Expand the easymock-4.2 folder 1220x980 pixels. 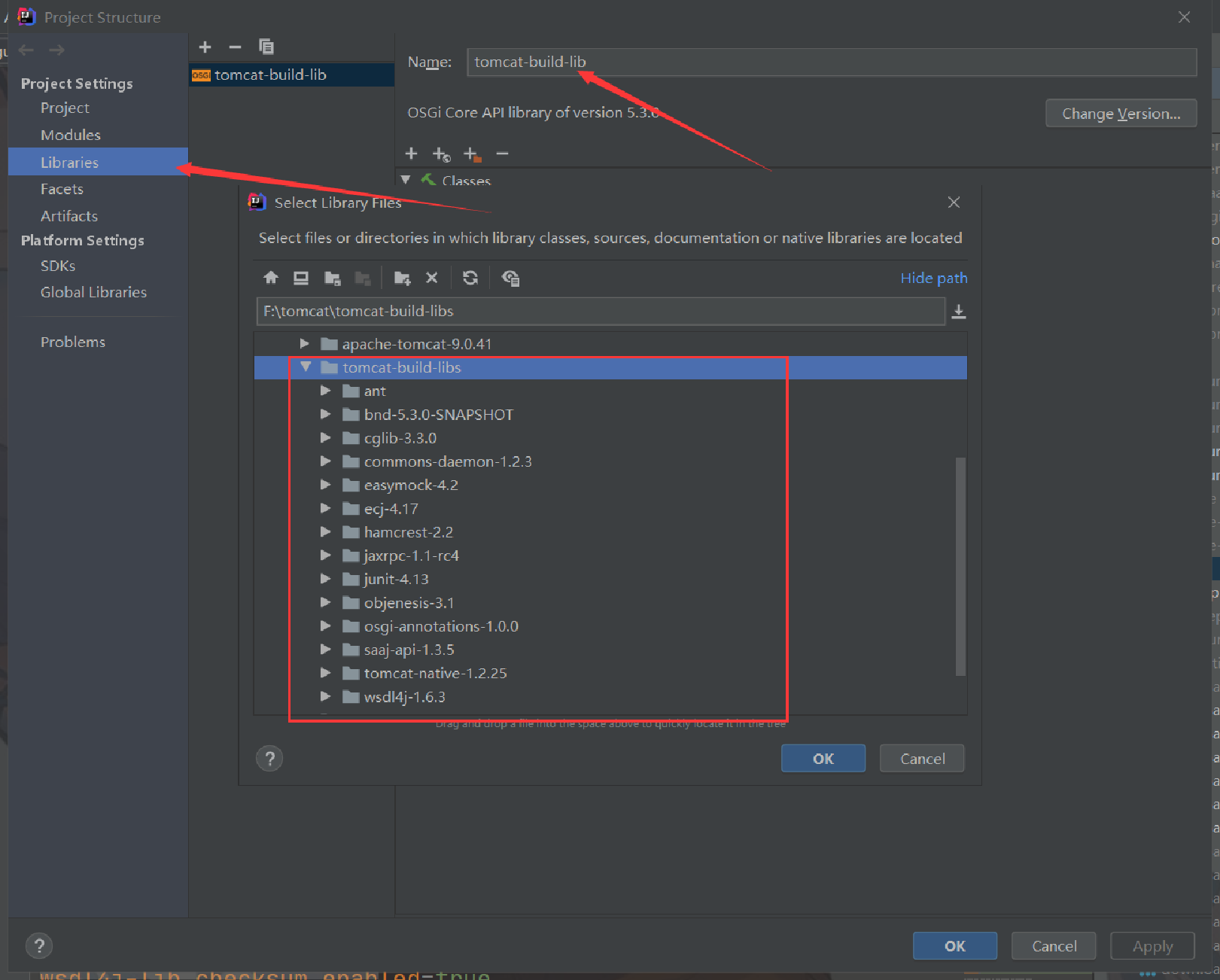point(325,484)
